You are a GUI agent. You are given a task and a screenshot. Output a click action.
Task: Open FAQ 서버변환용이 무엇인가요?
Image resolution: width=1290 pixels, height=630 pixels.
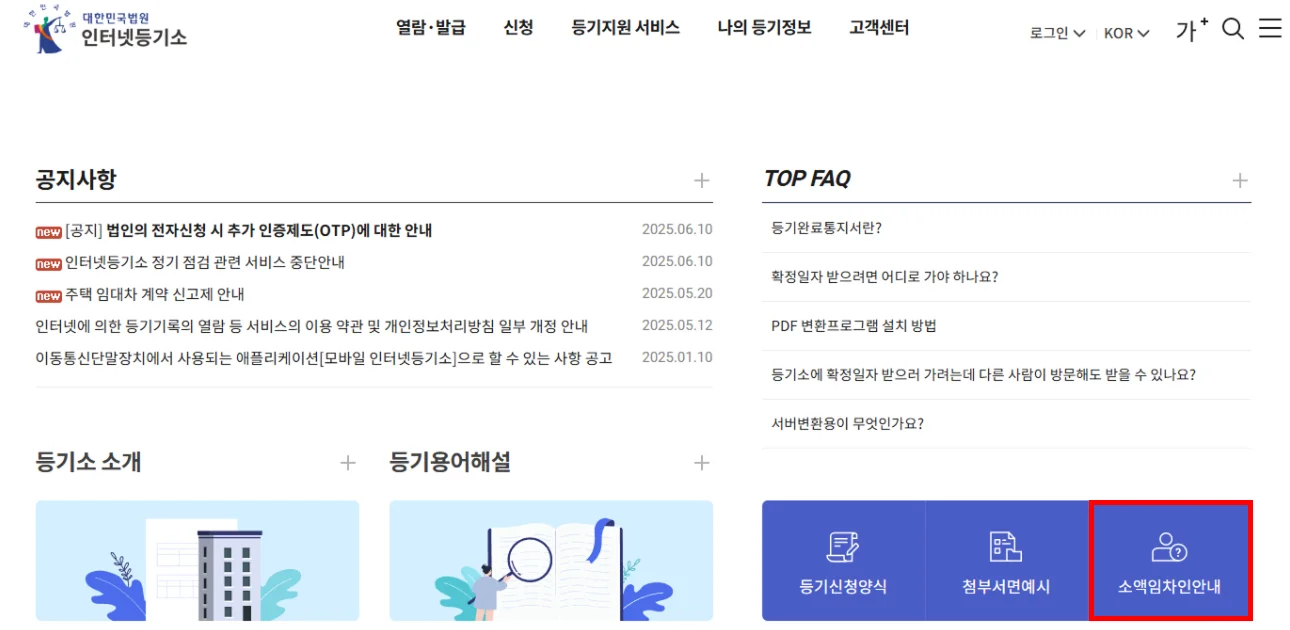click(848, 423)
